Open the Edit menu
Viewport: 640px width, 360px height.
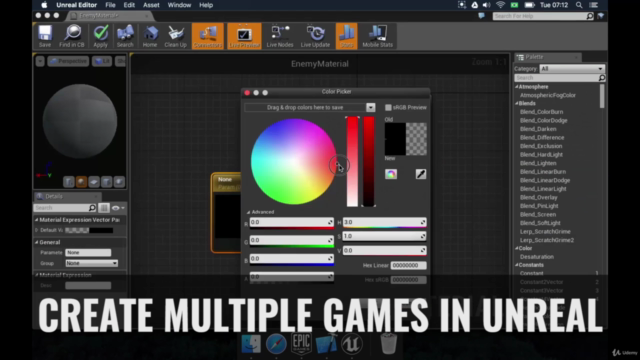coord(129,5)
